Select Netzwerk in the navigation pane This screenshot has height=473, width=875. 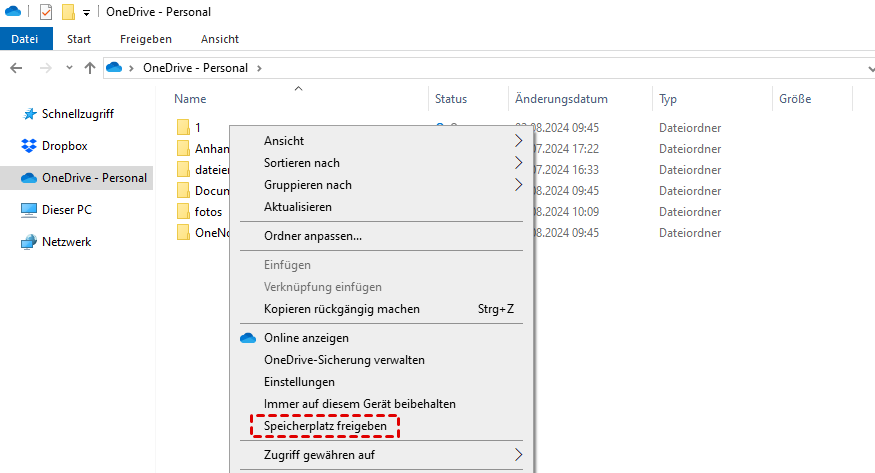[66, 242]
